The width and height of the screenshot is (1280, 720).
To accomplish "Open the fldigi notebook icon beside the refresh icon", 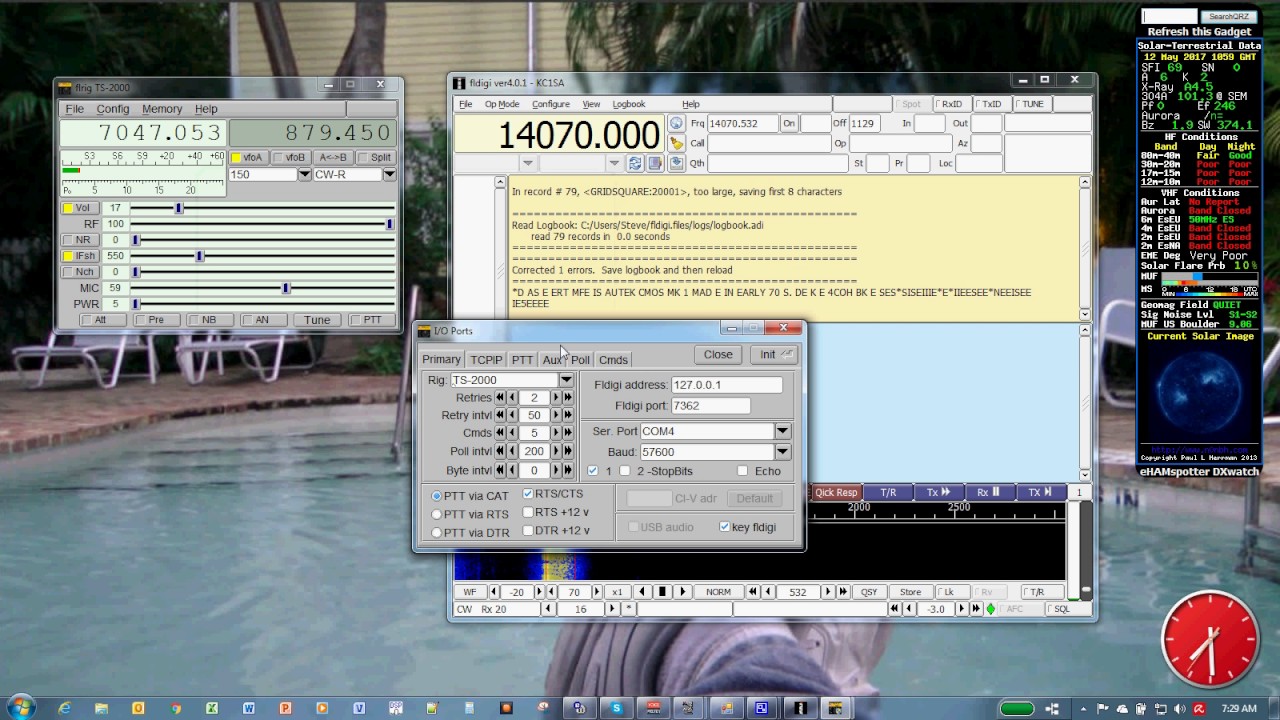I will [x=653, y=163].
